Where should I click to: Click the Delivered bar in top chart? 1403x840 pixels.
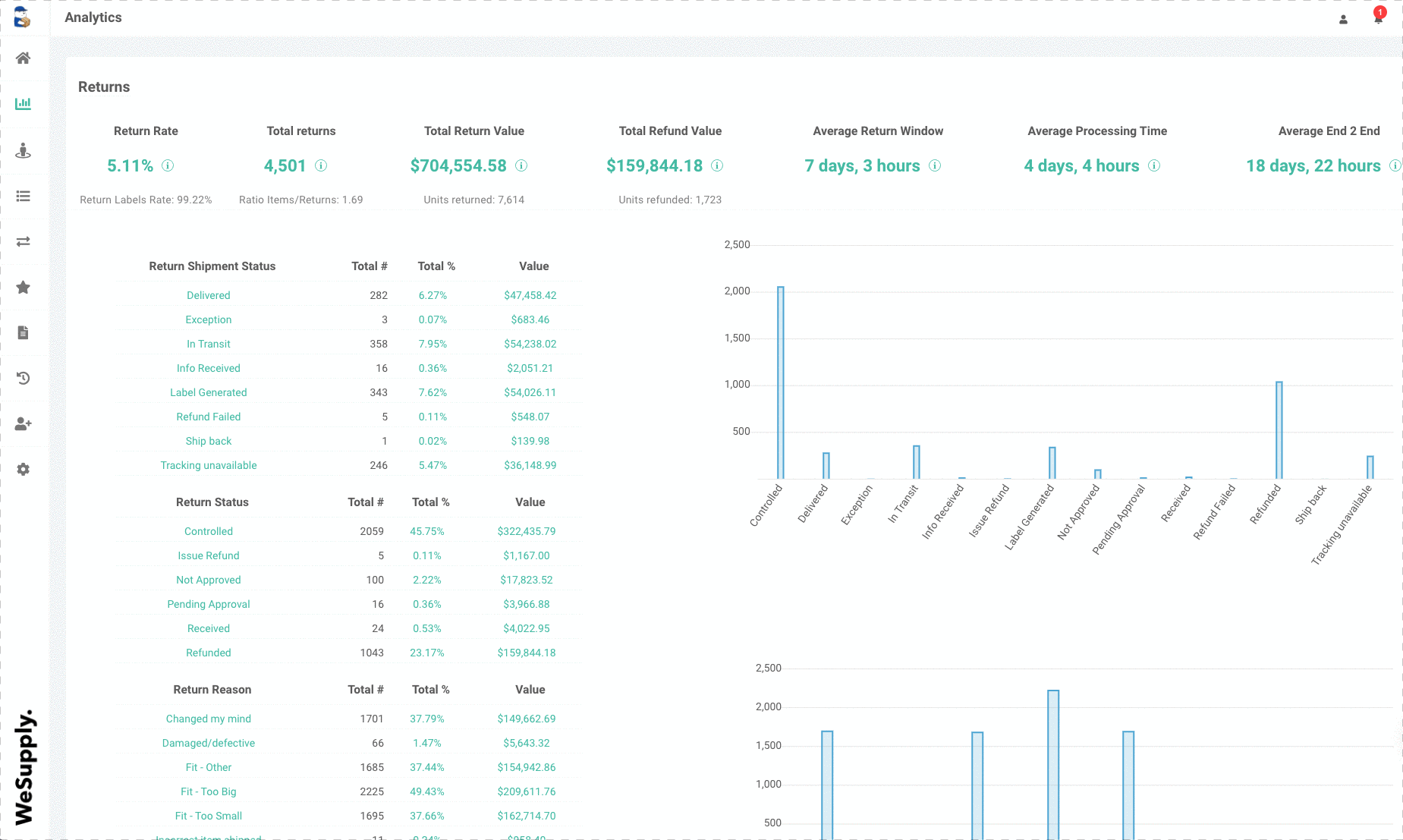[x=826, y=466]
